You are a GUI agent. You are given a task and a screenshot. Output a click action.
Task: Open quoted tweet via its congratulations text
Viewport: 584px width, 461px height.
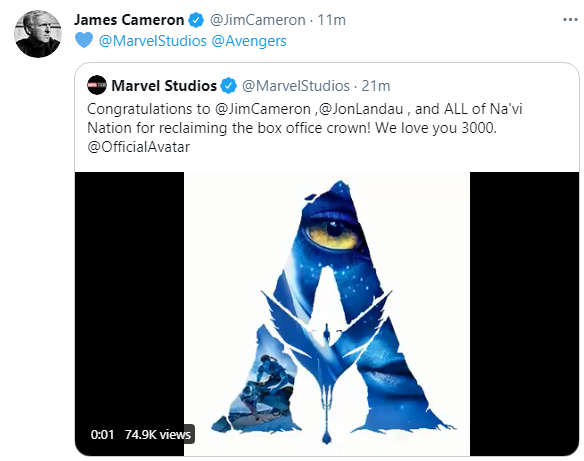coord(305,128)
